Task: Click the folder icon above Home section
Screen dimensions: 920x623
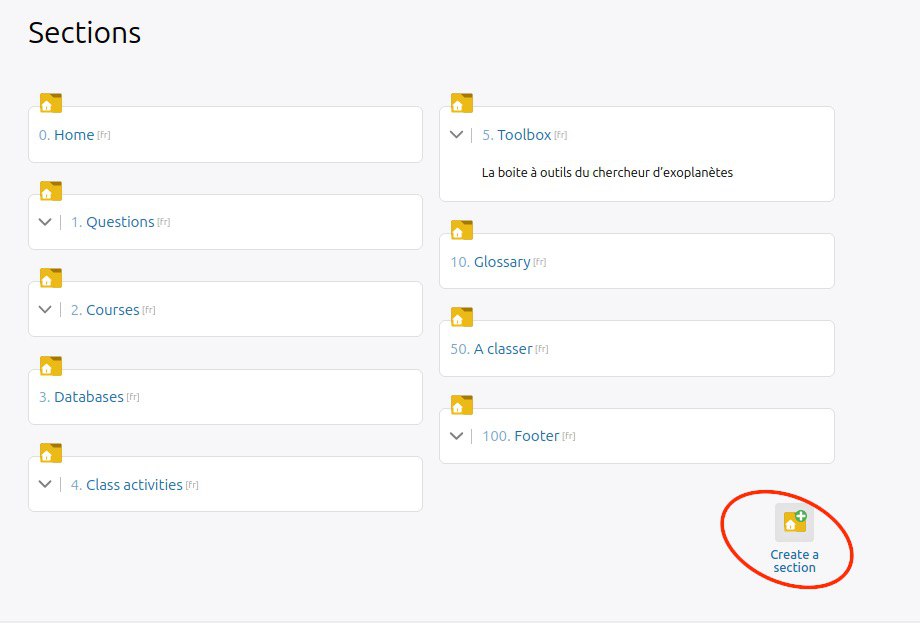Action: 51,103
